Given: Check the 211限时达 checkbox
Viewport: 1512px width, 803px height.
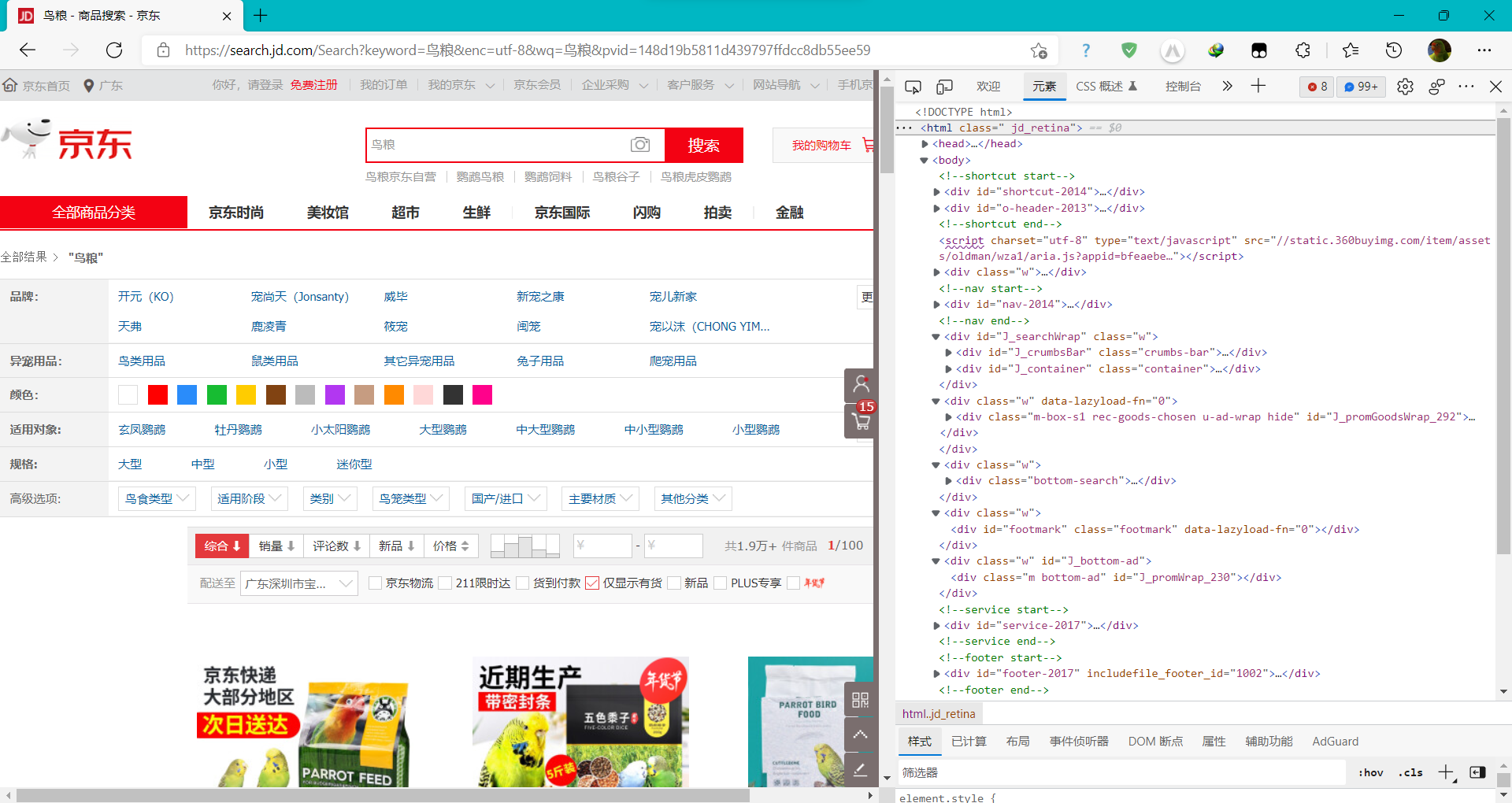Looking at the screenshot, I should [x=445, y=583].
